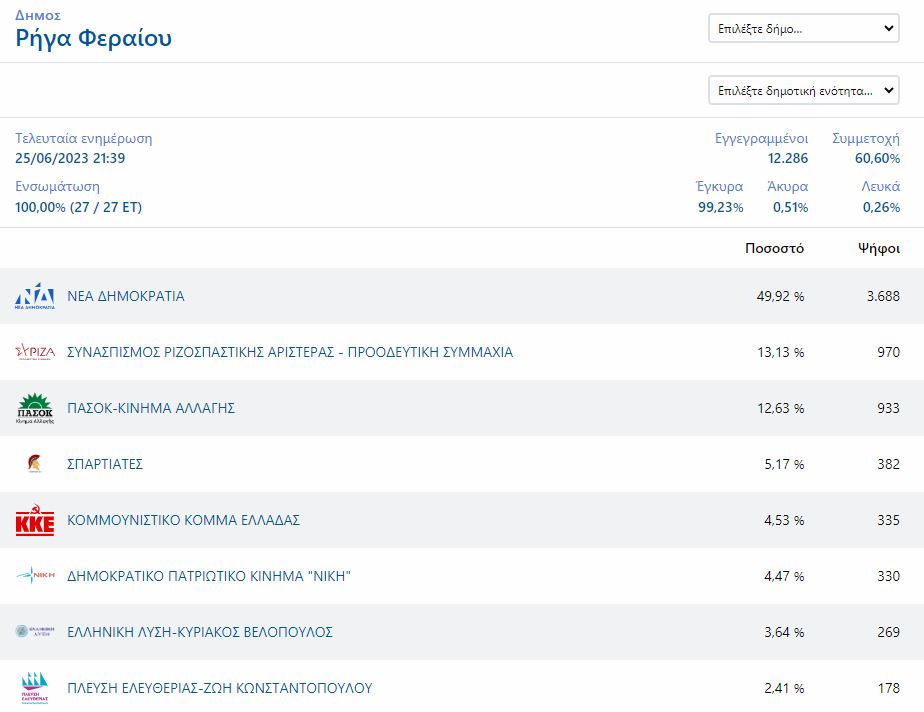
Task: Click the ΣΥΡΙΖΑ party logo
Action: 35,352
